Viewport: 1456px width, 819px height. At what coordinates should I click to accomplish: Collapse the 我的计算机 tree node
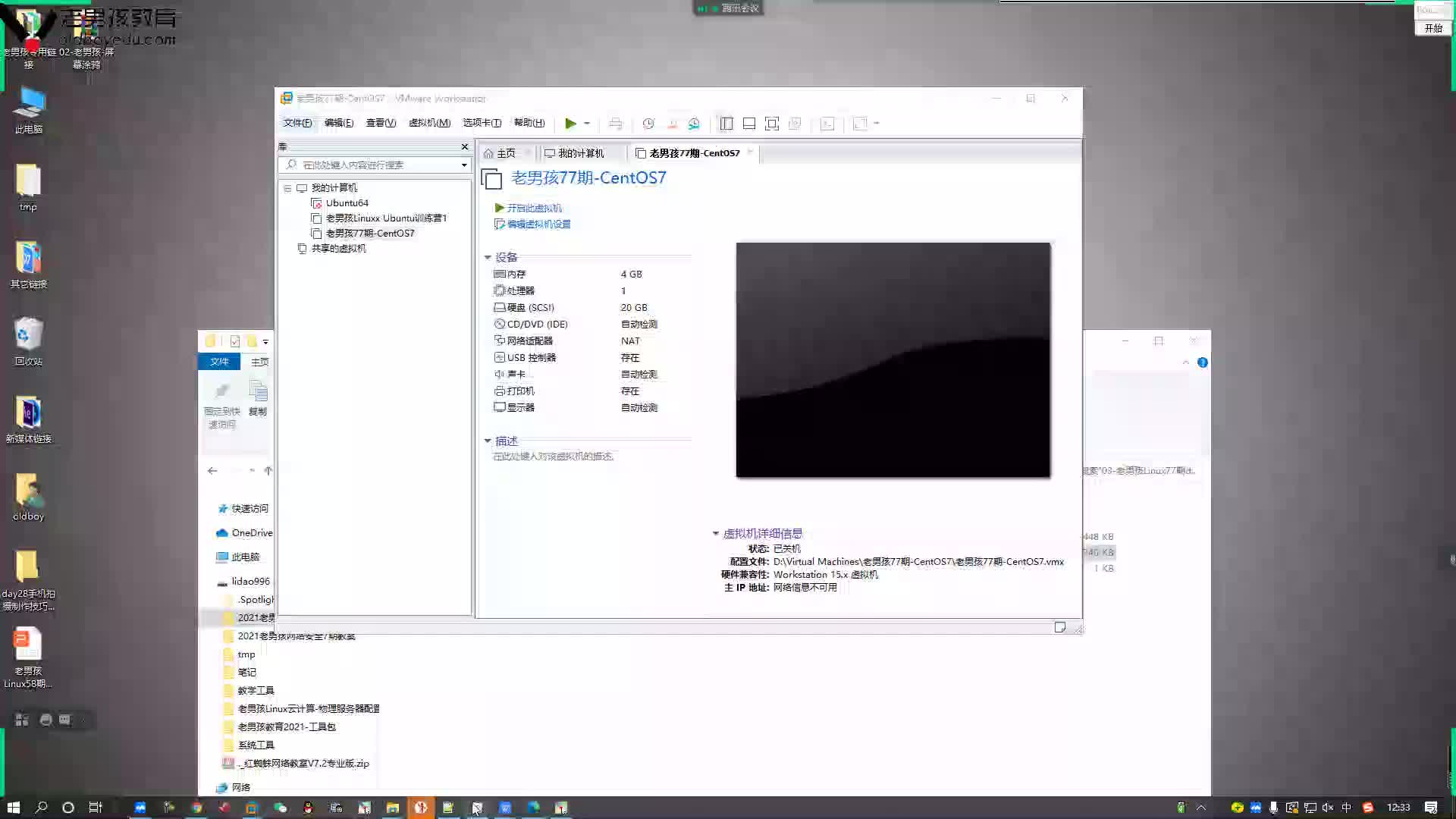point(287,188)
